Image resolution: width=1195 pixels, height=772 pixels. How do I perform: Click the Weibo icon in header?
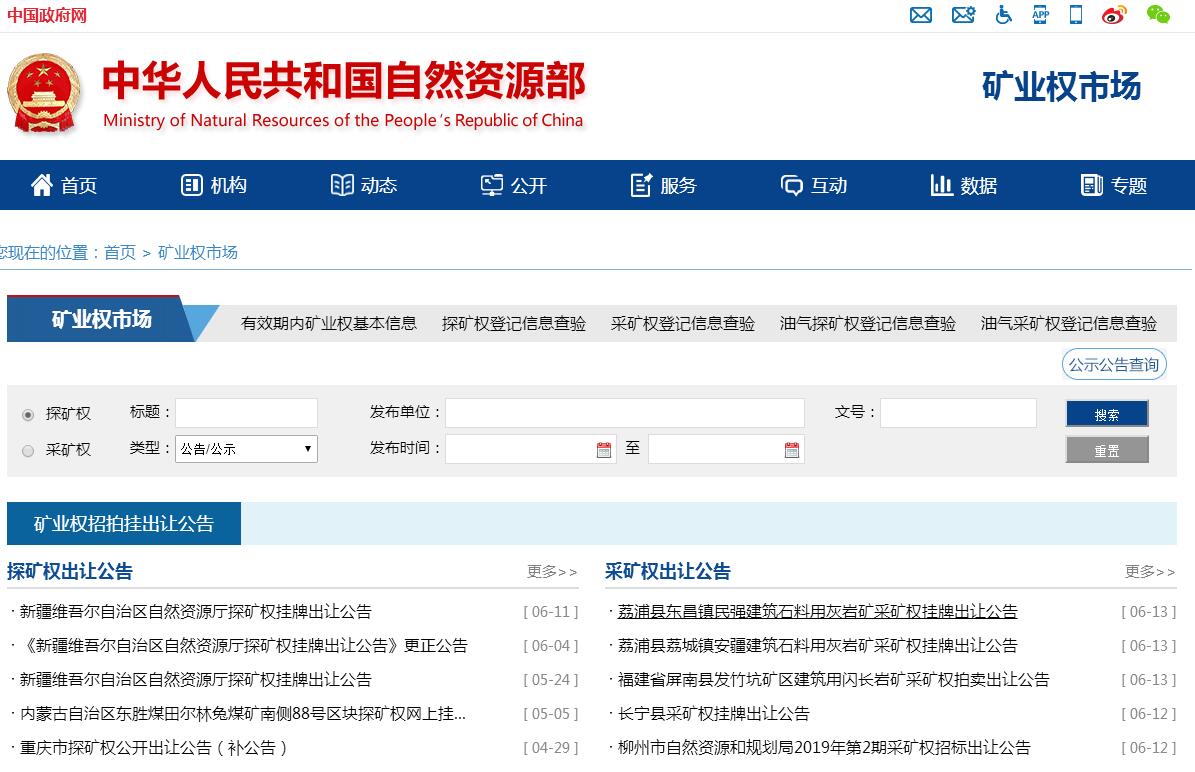(1114, 15)
